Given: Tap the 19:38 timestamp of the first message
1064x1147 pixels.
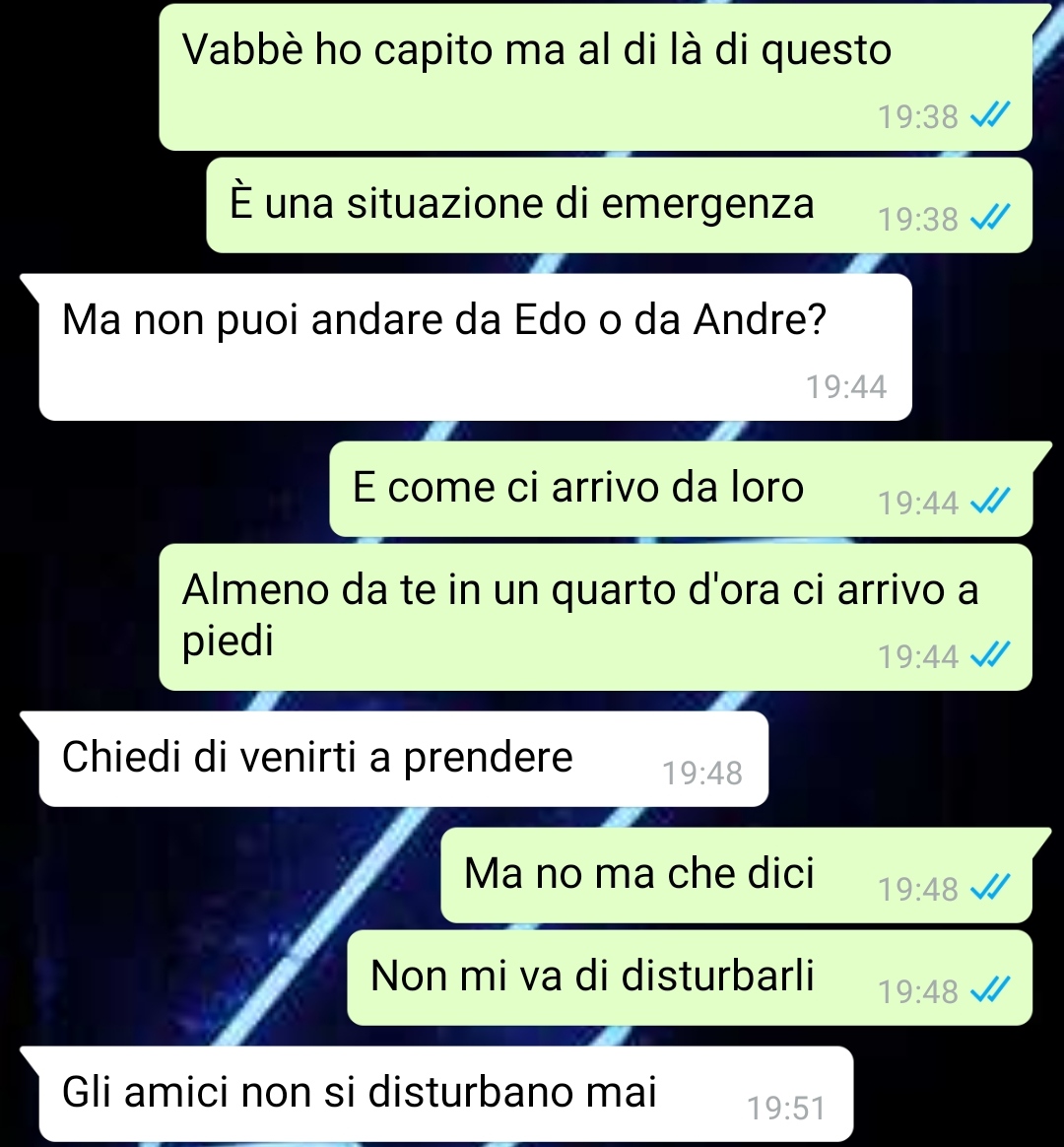Looking at the screenshot, I should click(x=918, y=116).
